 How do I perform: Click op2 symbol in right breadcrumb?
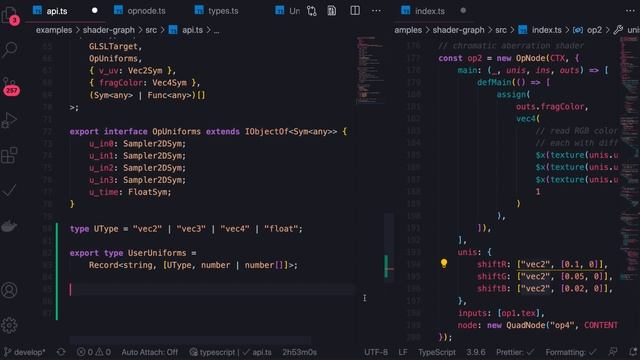pos(594,30)
